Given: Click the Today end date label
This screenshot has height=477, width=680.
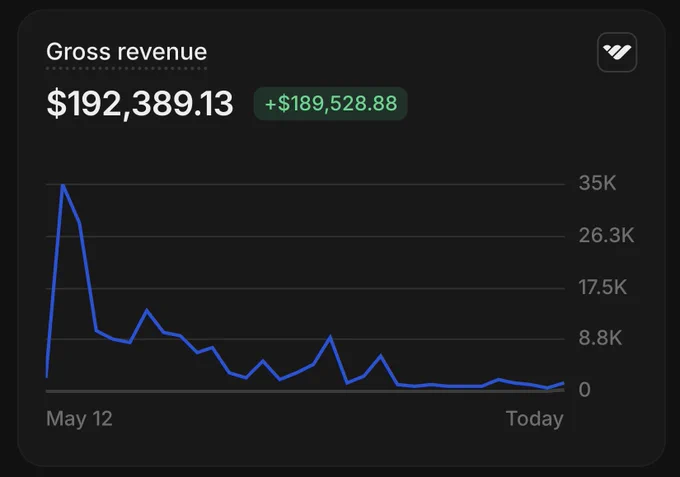Looking at the screenshot, I should click(x=535, y=419).
